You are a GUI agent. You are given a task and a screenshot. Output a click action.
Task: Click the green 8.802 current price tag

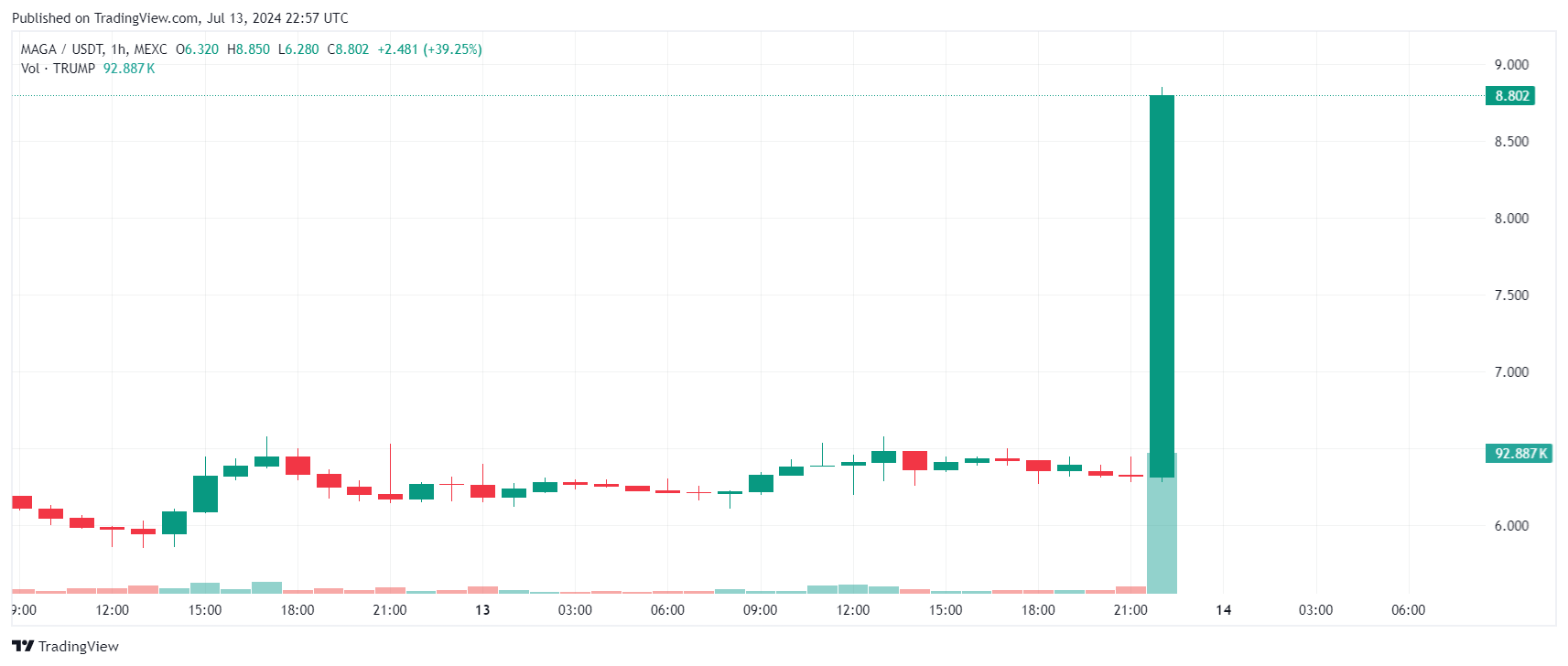[x=1511, y=96]
